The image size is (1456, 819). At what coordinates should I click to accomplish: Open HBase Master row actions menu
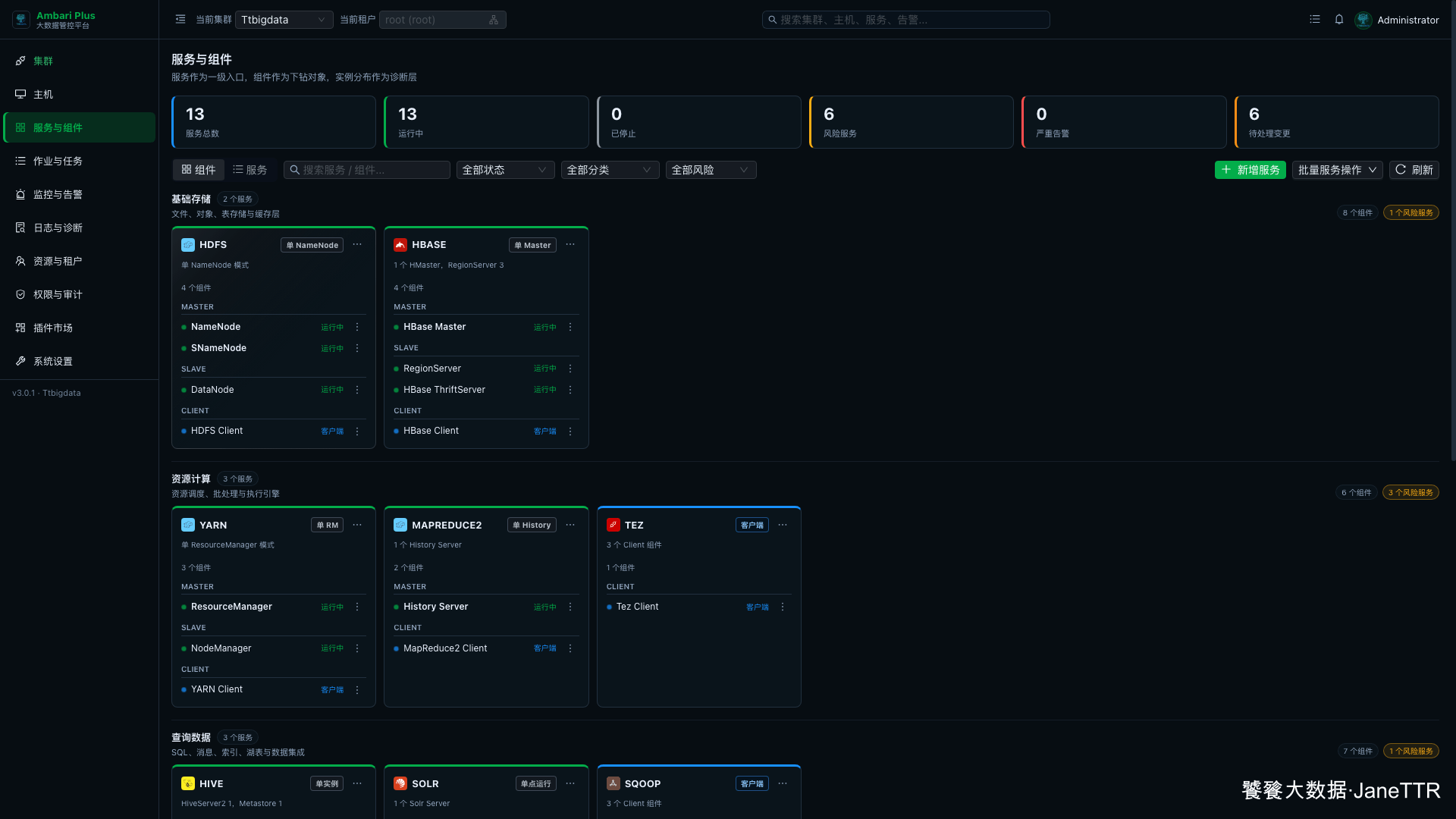coord(570,327)
